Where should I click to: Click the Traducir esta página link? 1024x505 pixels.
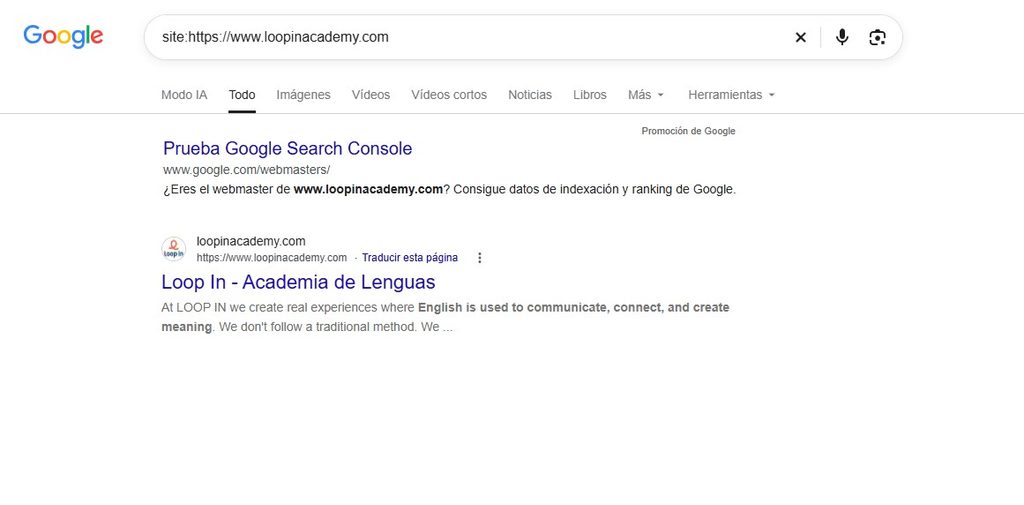(409, 257)
